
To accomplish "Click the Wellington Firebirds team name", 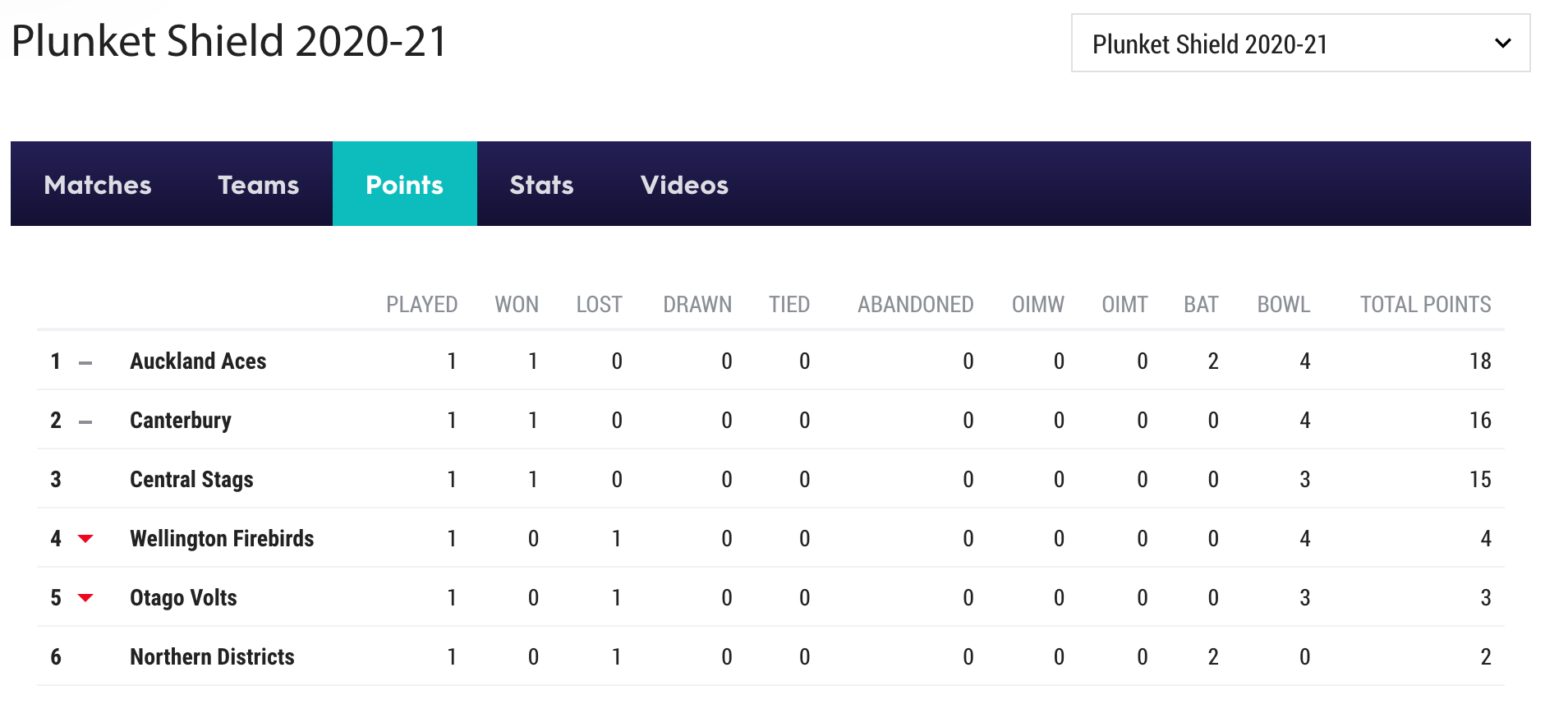I will (x=222, y=538).
